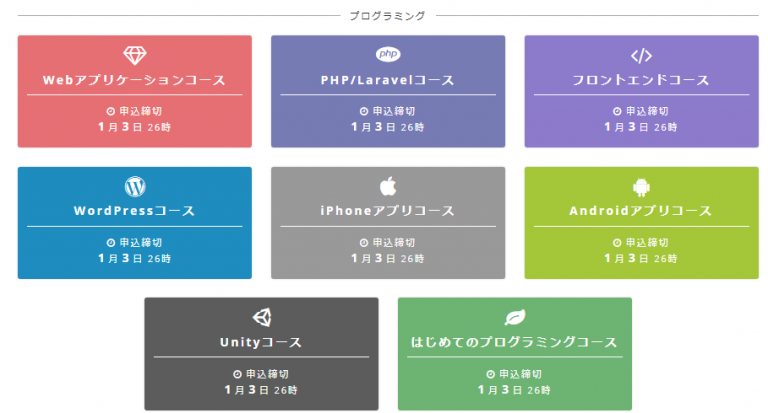Viewport: 768px width, 413px height.
Task: Click the leaf icon on はじめてのプログラミングコース
Action: (x=515, y=317)
